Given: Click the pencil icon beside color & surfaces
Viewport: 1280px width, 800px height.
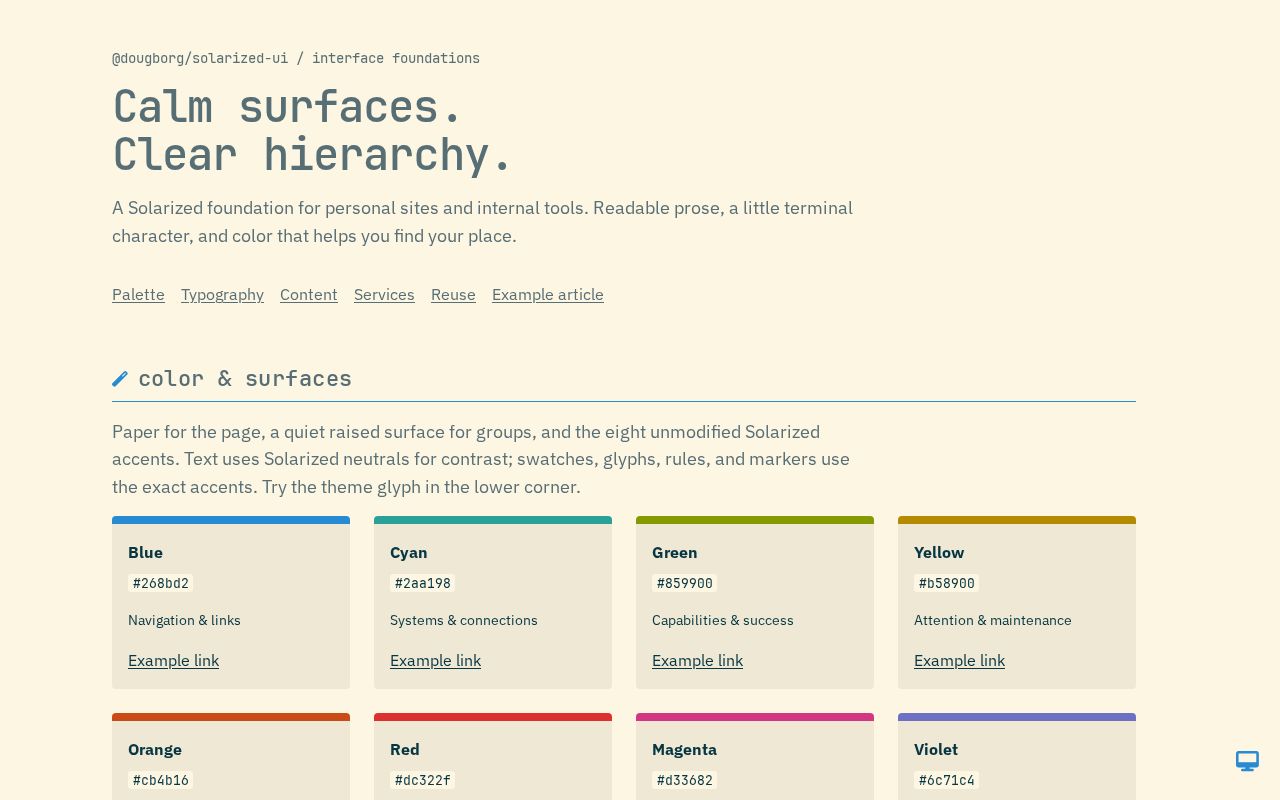Looking at the screenshot, I should [x=120, y=378].
